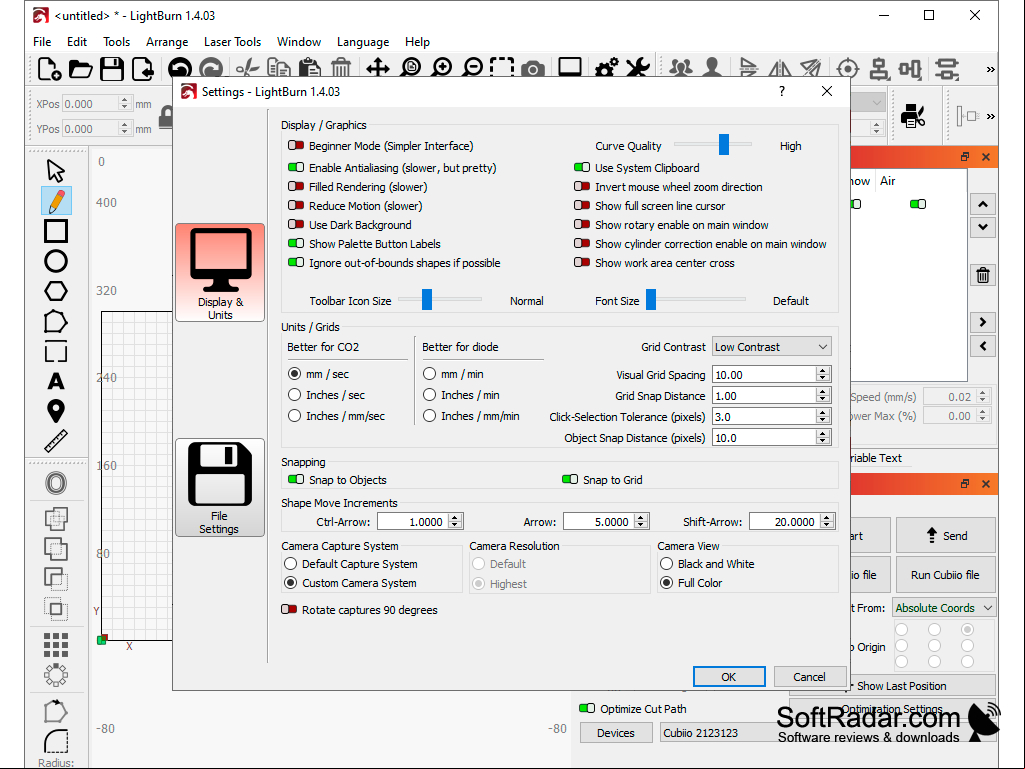Click the Devices button

point(616,733)
